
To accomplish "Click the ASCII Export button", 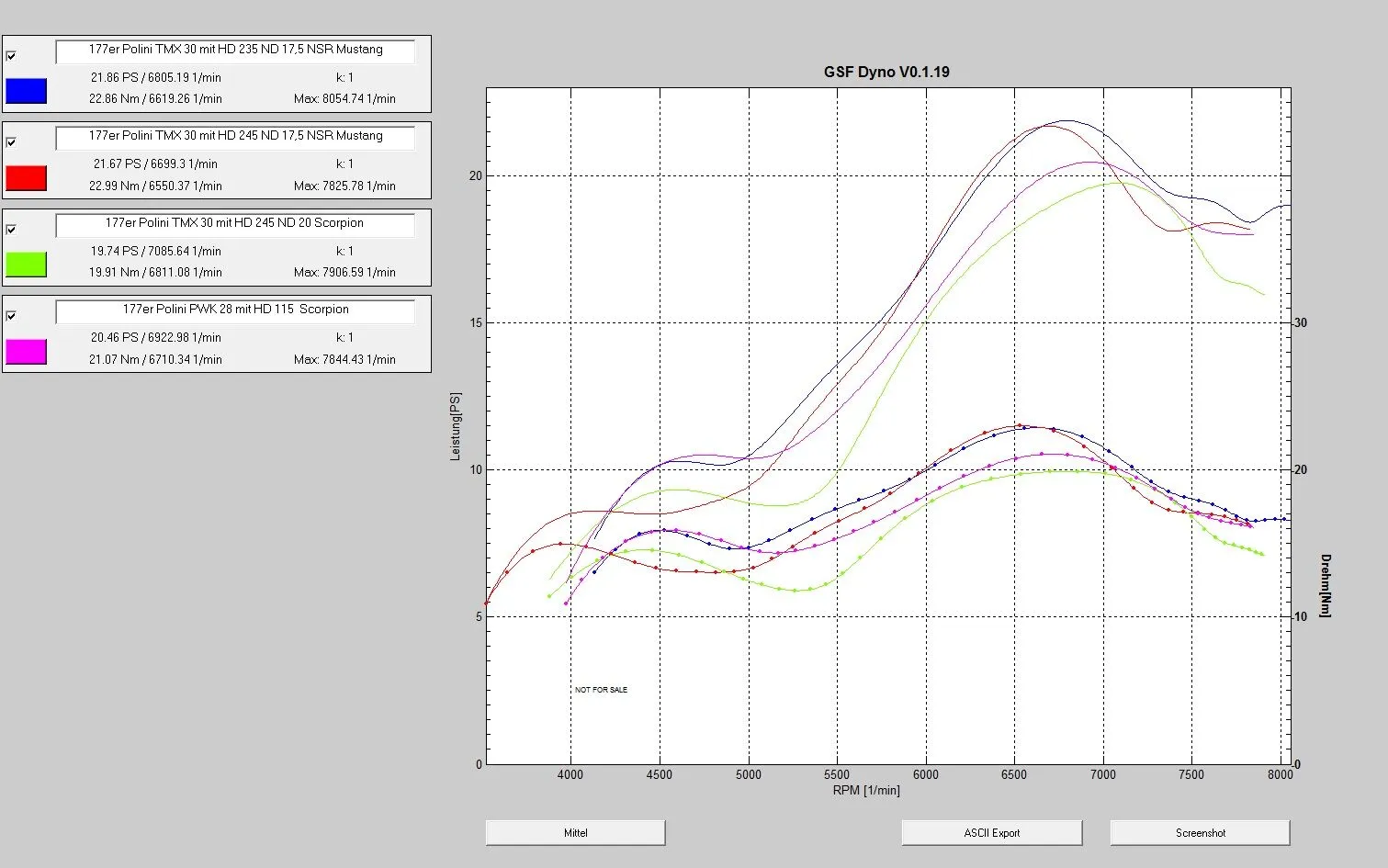I will point(991,833).
